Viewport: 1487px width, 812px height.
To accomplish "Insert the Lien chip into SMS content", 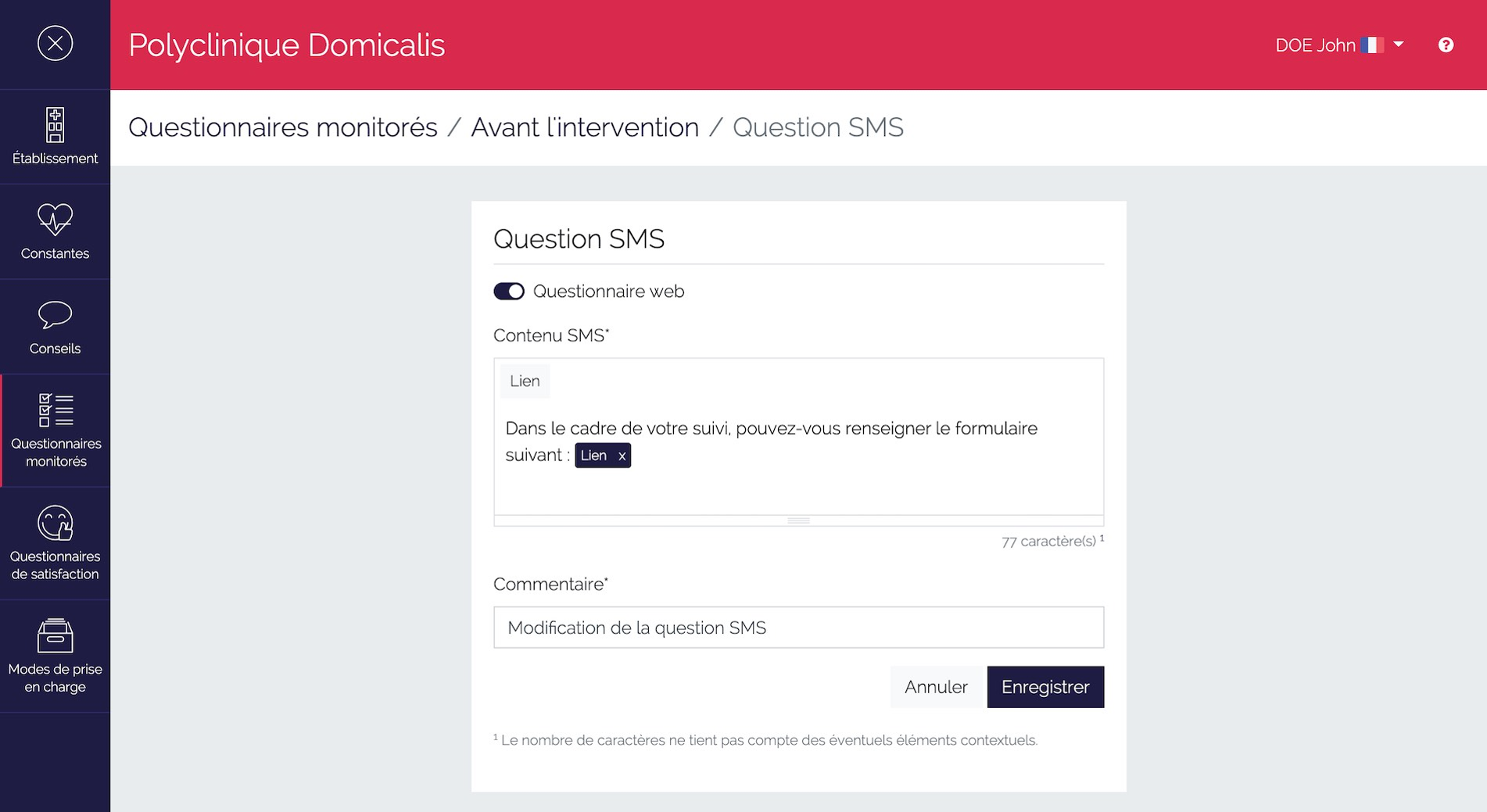I will [525, 381].
